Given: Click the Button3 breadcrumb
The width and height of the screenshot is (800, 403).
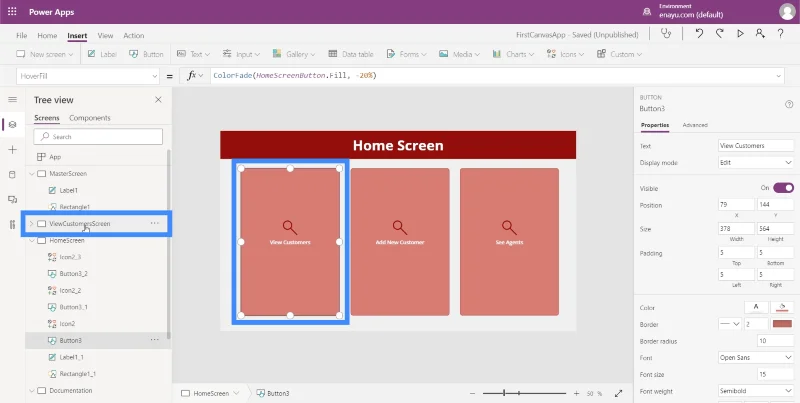Looking at the screenshot, I should tap(273, 393).
